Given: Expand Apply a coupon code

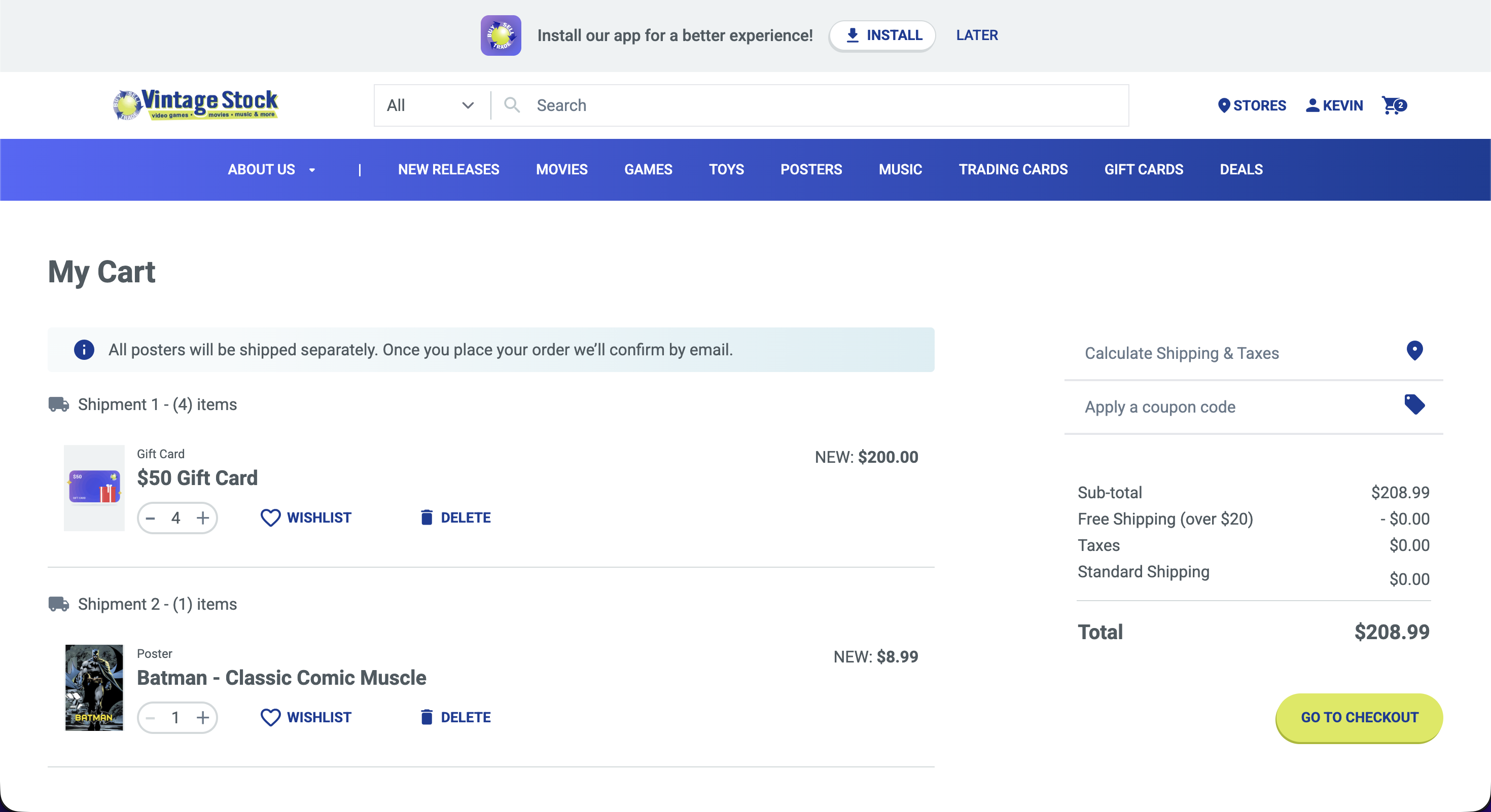Looking at the screenshot, I should pos(1253,407).
